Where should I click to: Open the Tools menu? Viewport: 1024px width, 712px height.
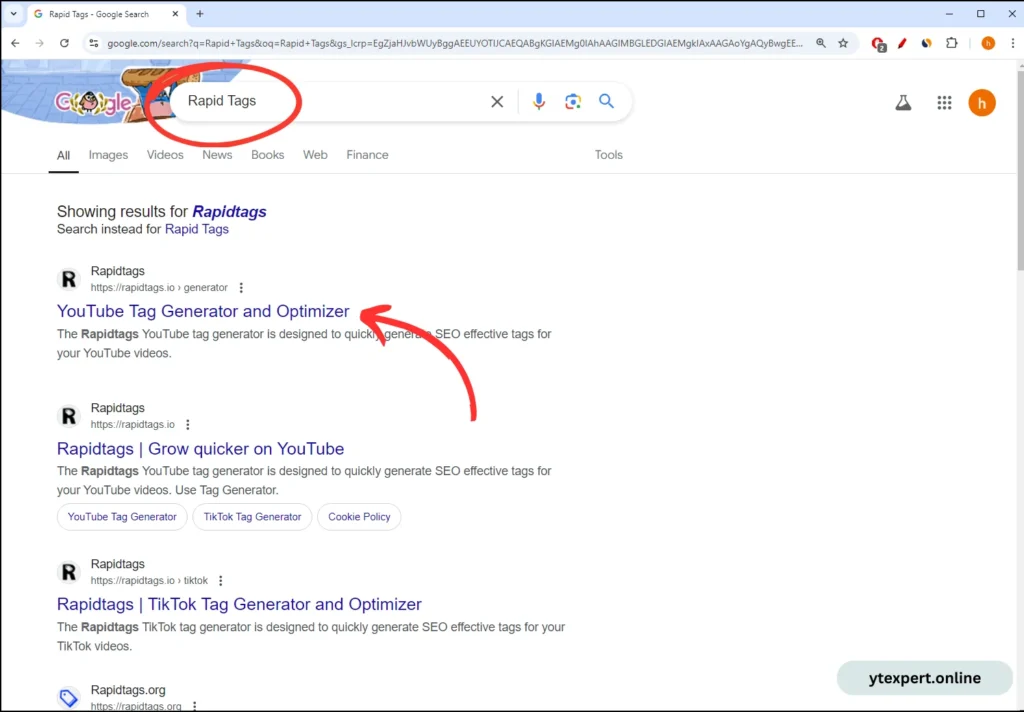click(x=609, y=155)
